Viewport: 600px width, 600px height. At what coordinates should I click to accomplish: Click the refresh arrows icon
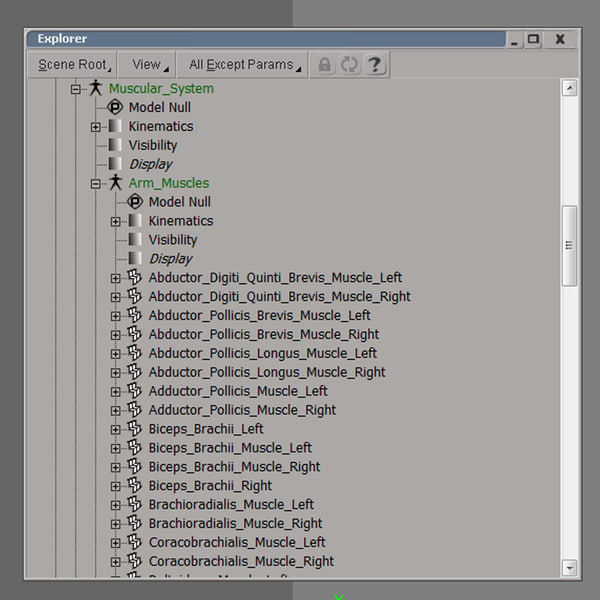349,65
